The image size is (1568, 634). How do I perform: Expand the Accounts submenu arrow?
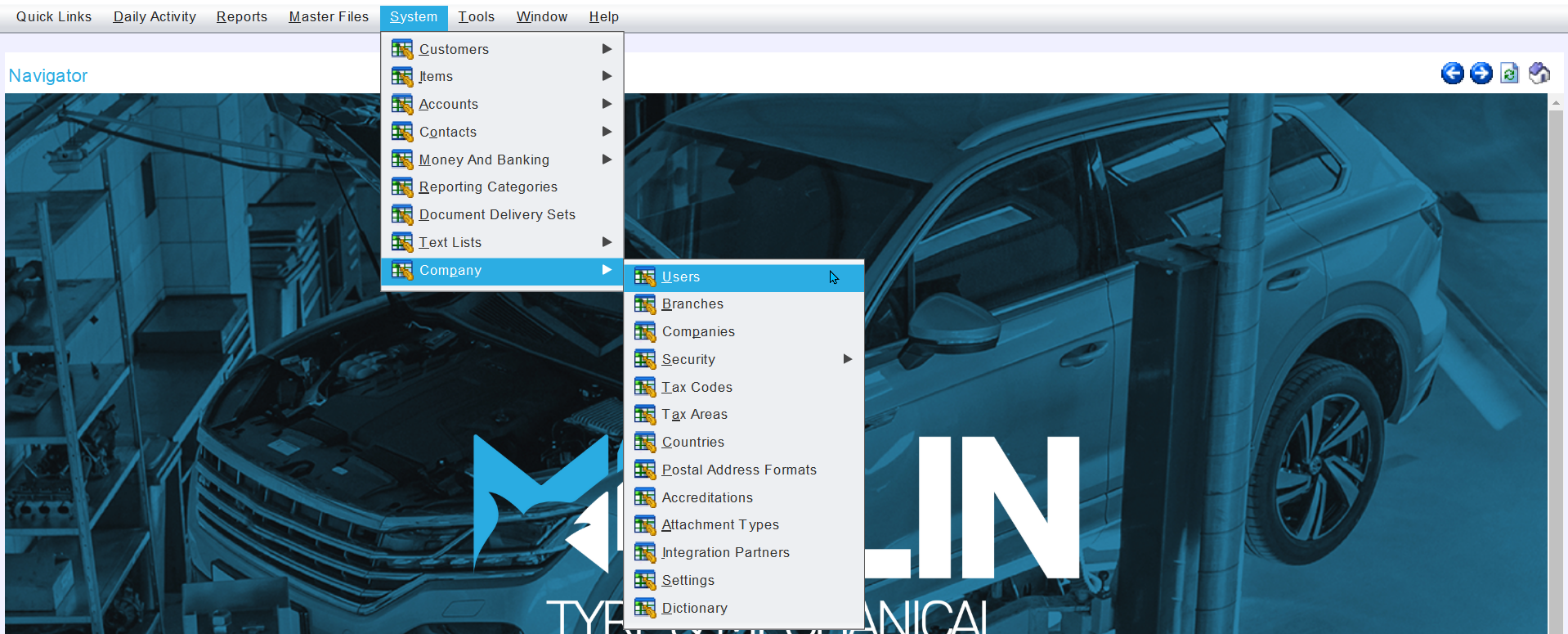click(x=607, y=104)
